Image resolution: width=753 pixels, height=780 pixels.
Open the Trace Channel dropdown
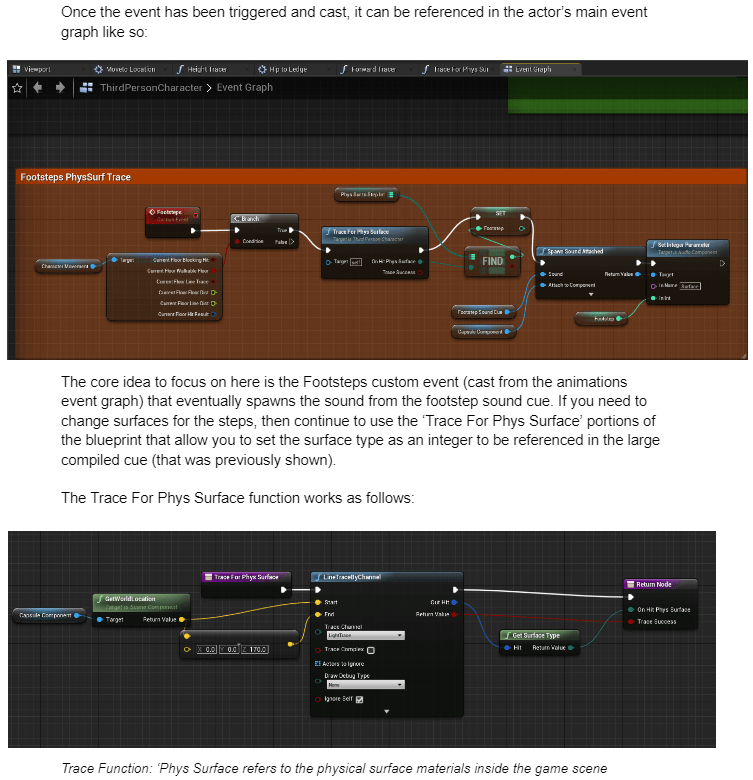364,635
